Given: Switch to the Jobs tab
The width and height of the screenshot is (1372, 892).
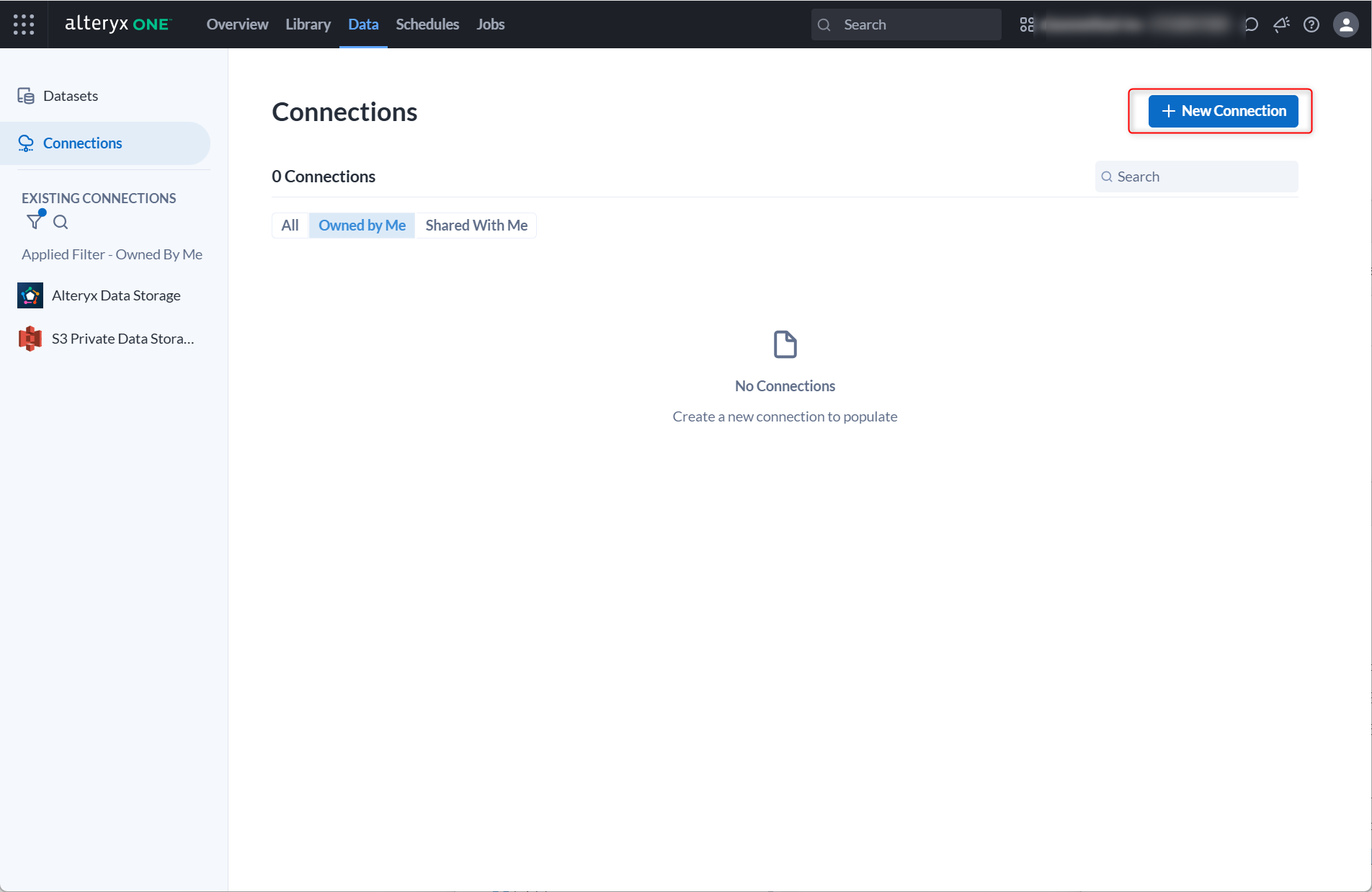Looking at the screenshot, I should point(490,24).
